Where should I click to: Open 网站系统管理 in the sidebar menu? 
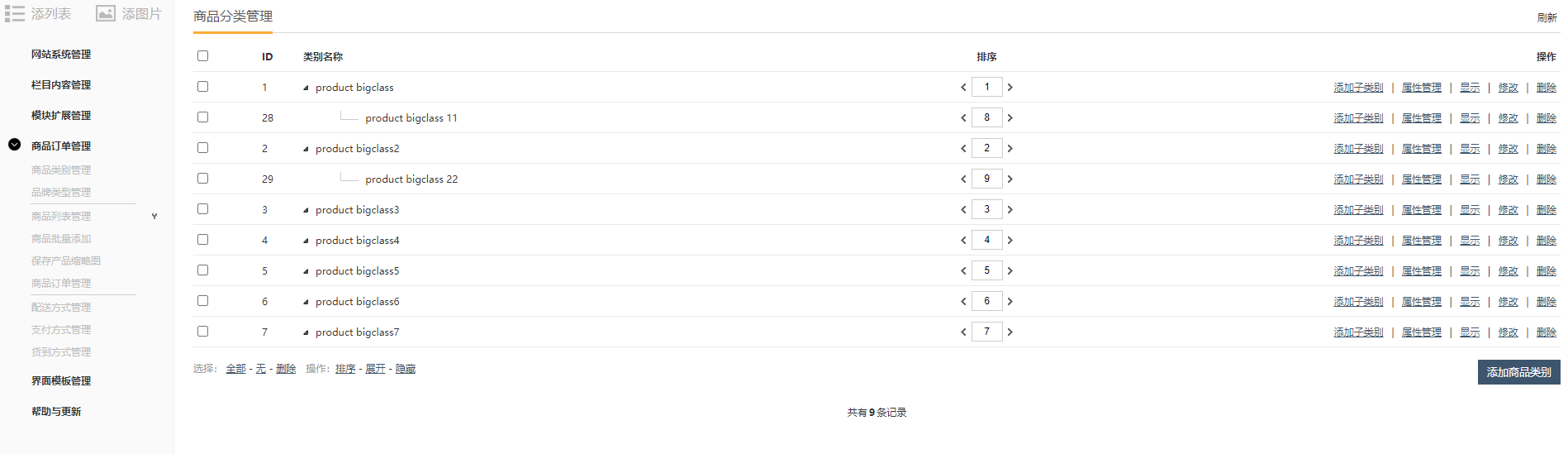pos(61,55)
